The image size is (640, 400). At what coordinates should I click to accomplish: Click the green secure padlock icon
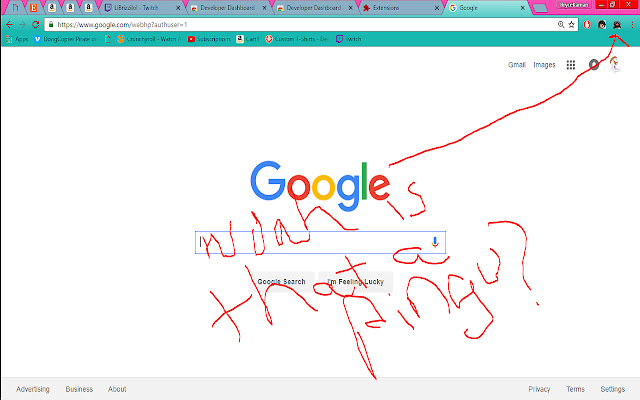[x=51, y=24]
